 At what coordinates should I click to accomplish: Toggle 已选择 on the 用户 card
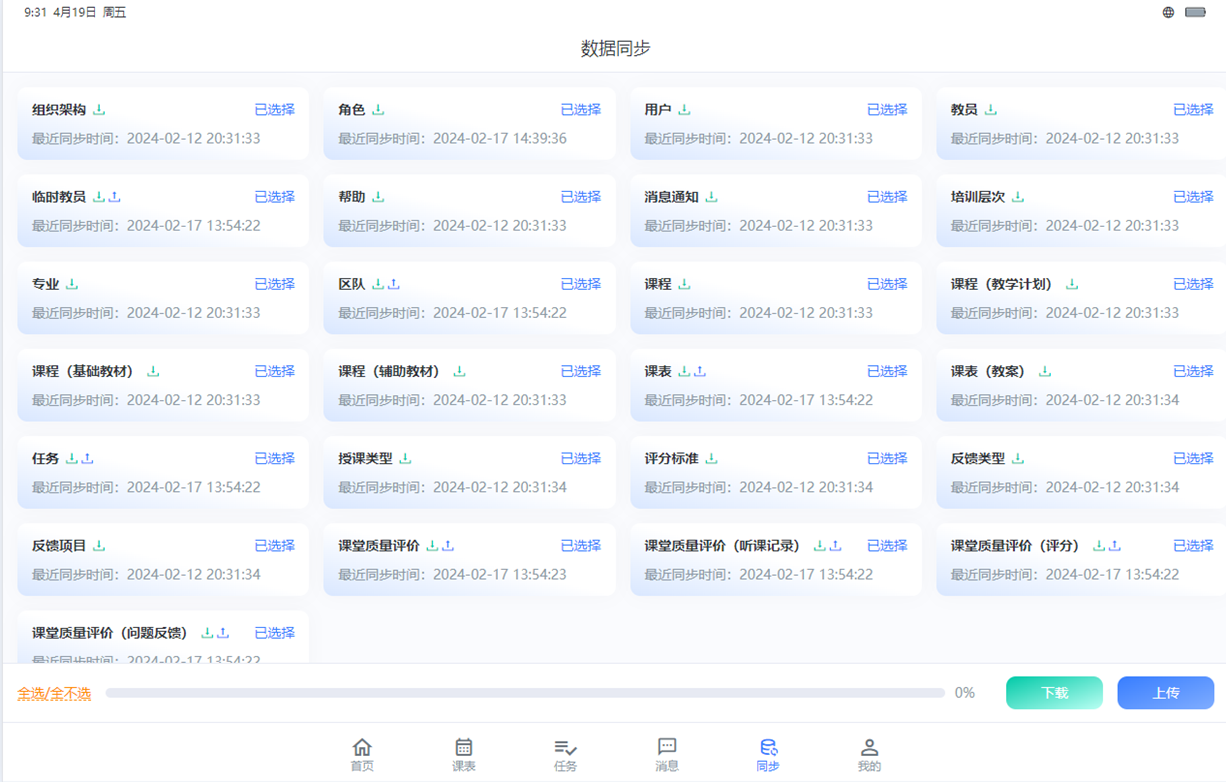(x=887, y=110)
